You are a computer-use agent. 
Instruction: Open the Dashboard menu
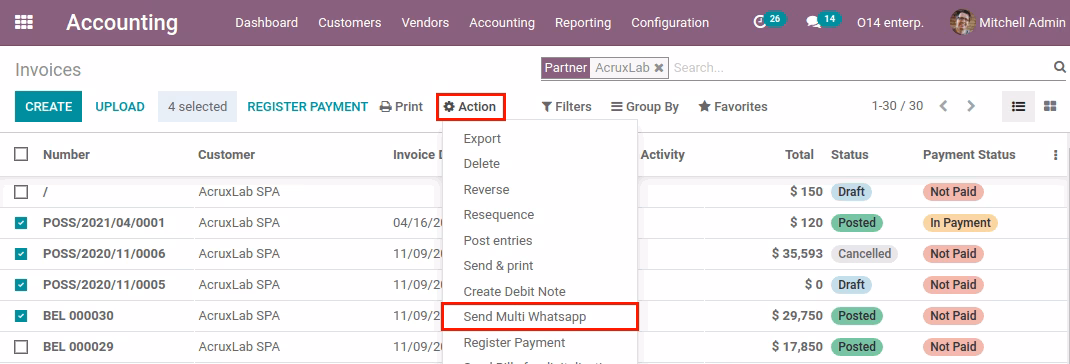(x=266, y=23)
